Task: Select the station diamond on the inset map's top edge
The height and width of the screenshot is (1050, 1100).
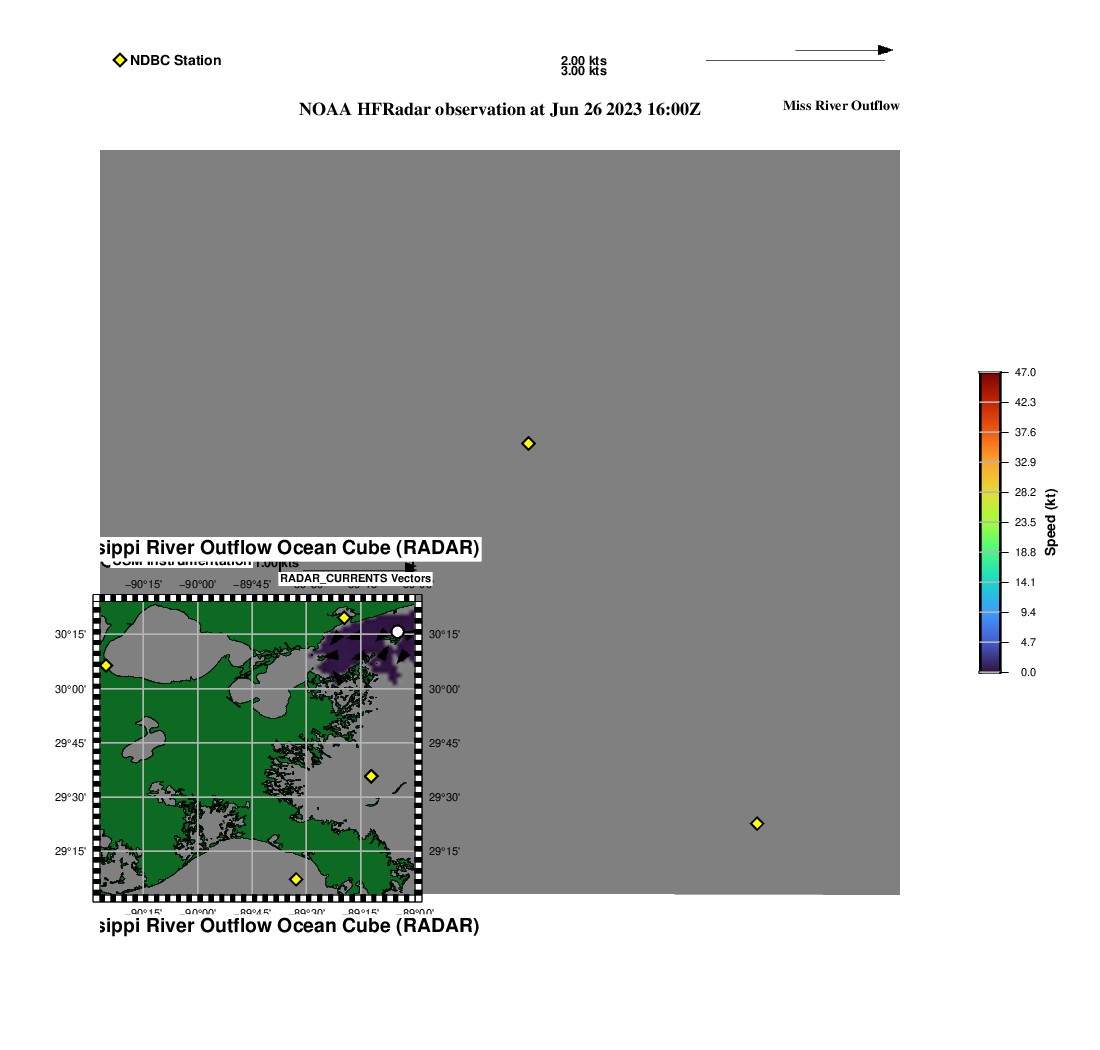Action: [x=344, y=618]
